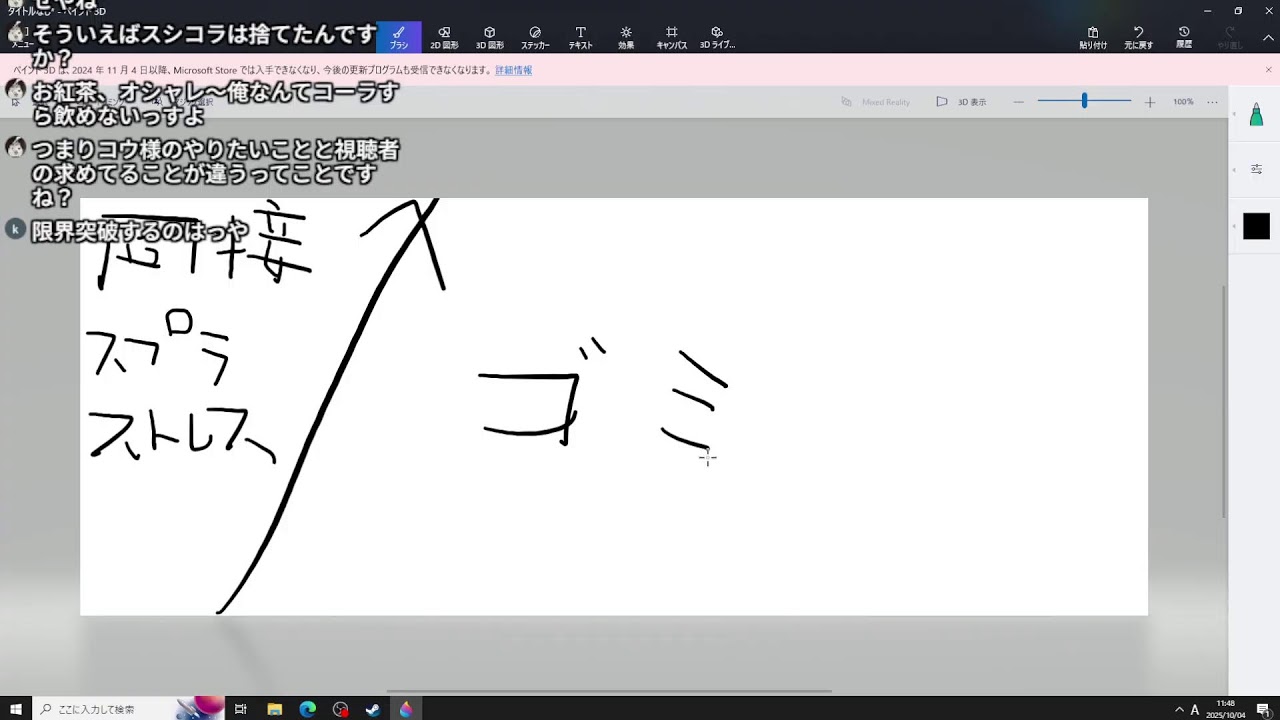Collapse the top ribbon with the chevron
Screen dimensions: 1280x720
(x=1269, y=38)
